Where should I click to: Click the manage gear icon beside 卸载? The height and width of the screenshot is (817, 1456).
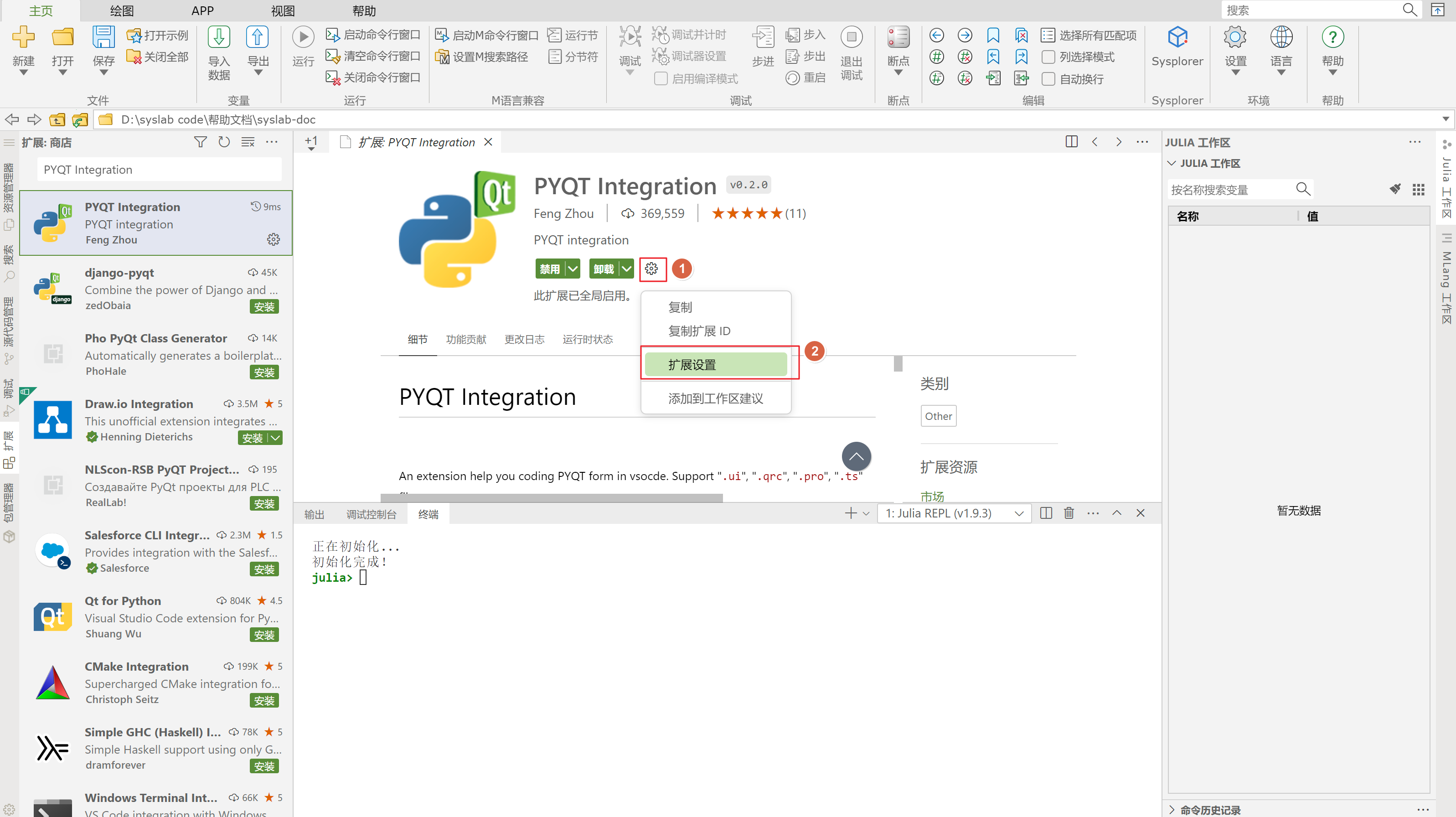(x=652, y=269)
